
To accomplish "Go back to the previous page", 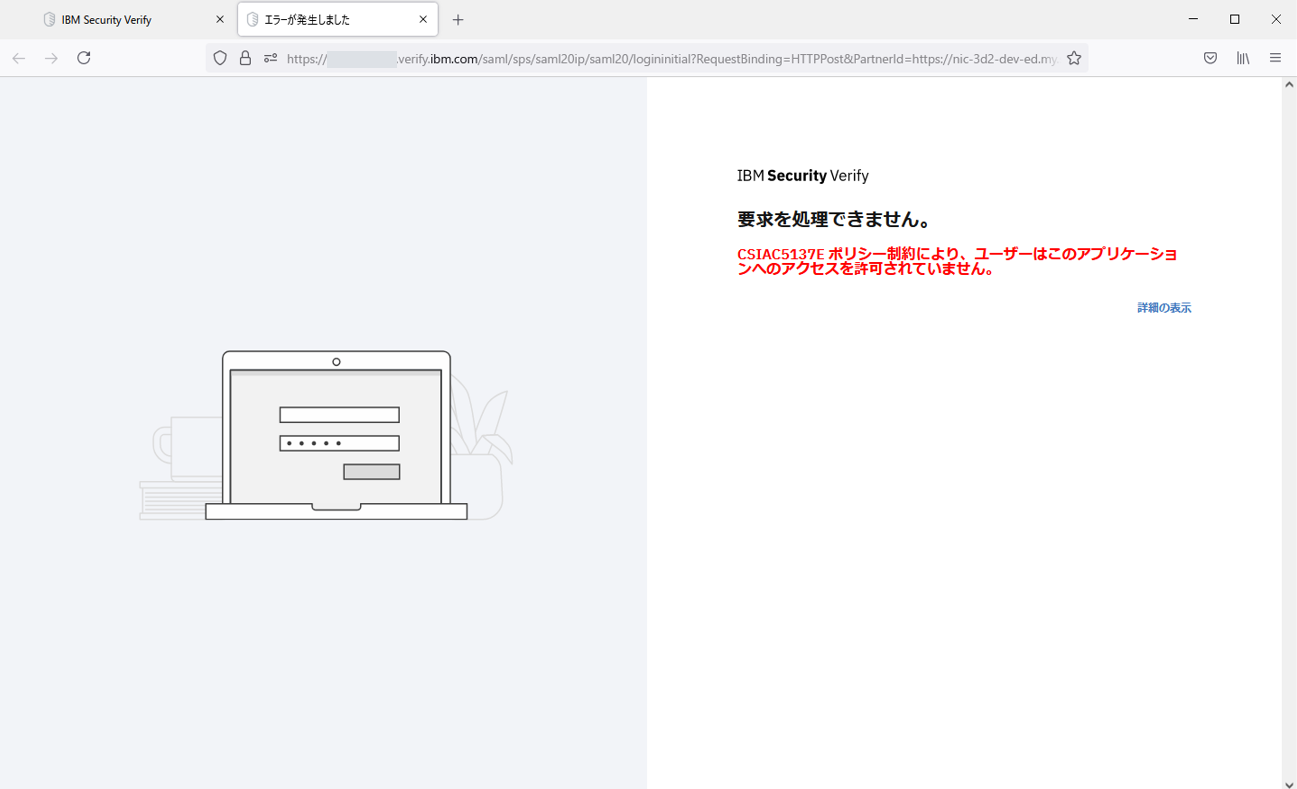I will 19,58.
